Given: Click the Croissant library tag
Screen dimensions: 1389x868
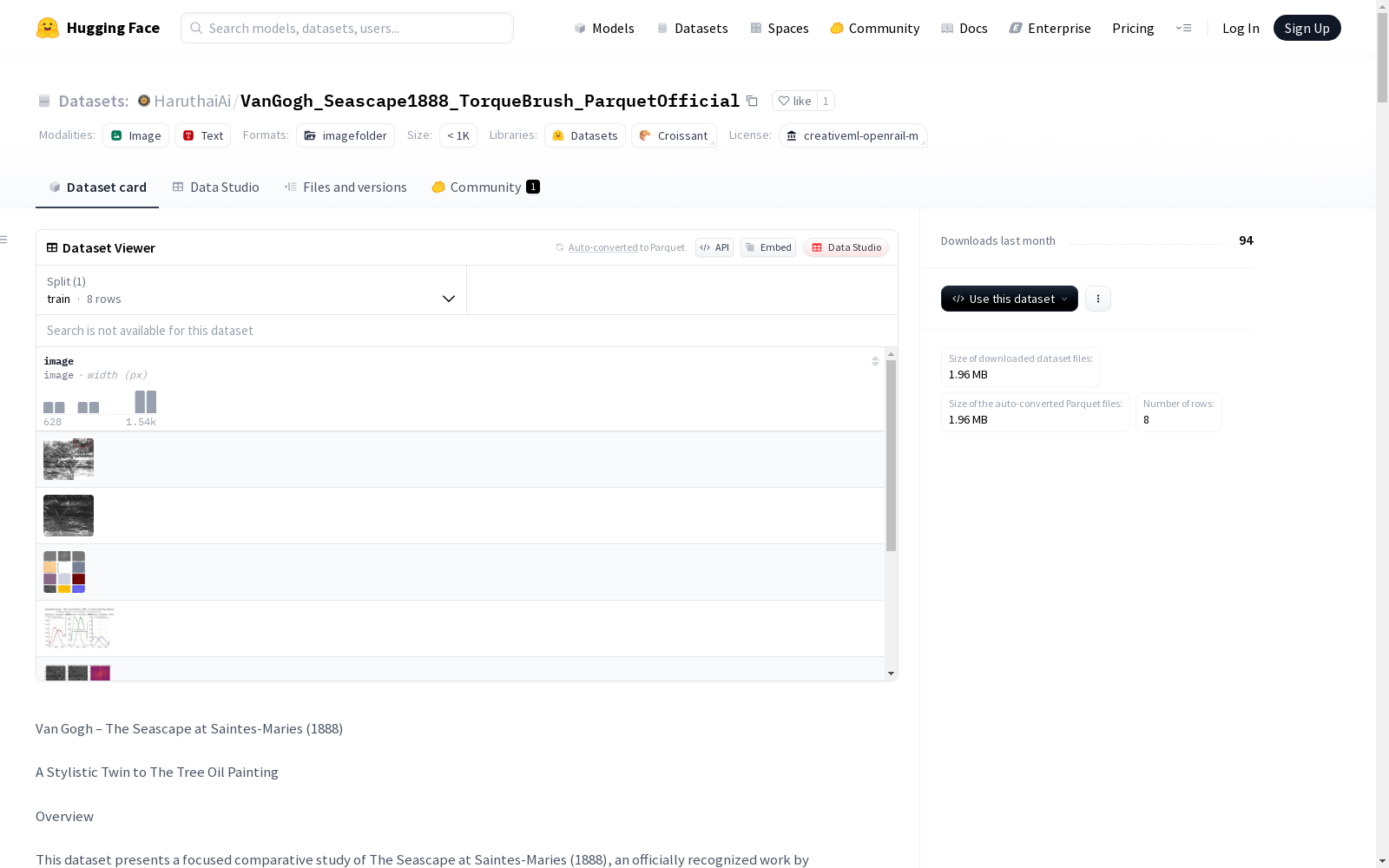Looking at the screenshot, I should click(674, 135).
